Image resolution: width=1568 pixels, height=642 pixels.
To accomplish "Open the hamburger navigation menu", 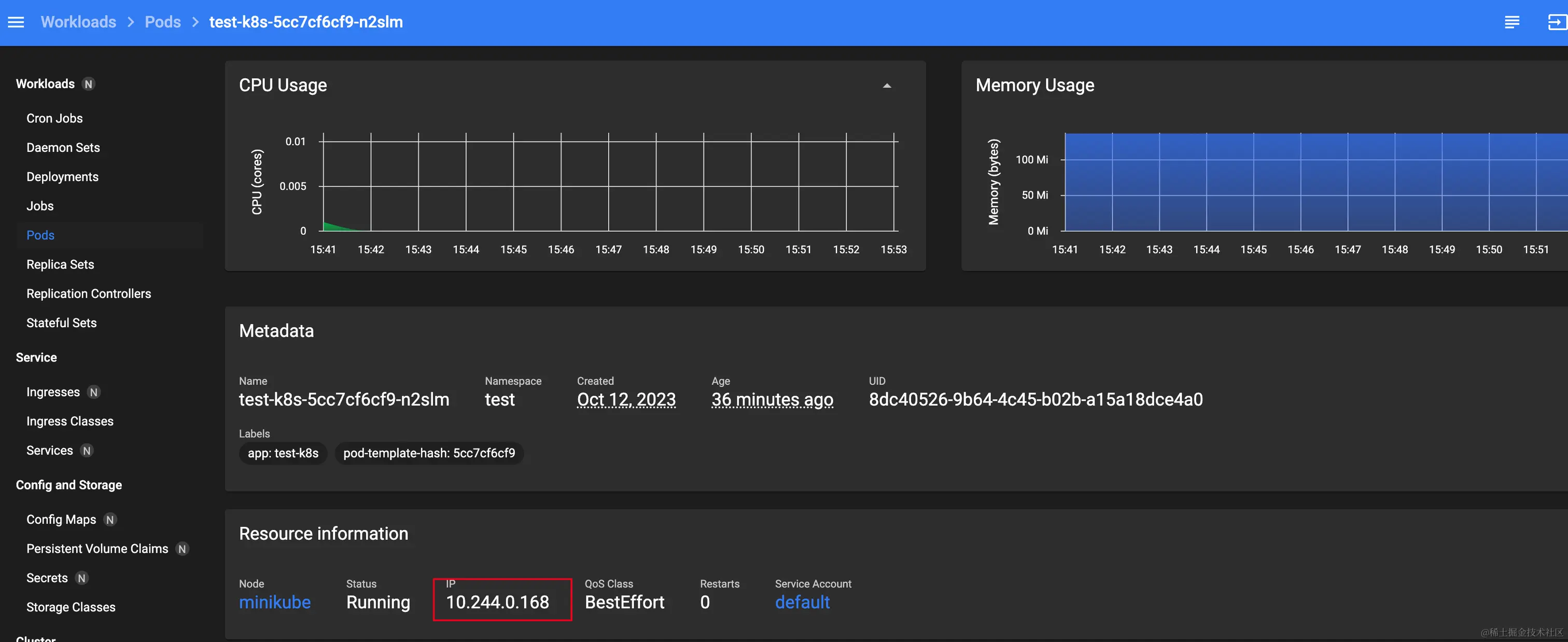I will [x=16, y=22].
